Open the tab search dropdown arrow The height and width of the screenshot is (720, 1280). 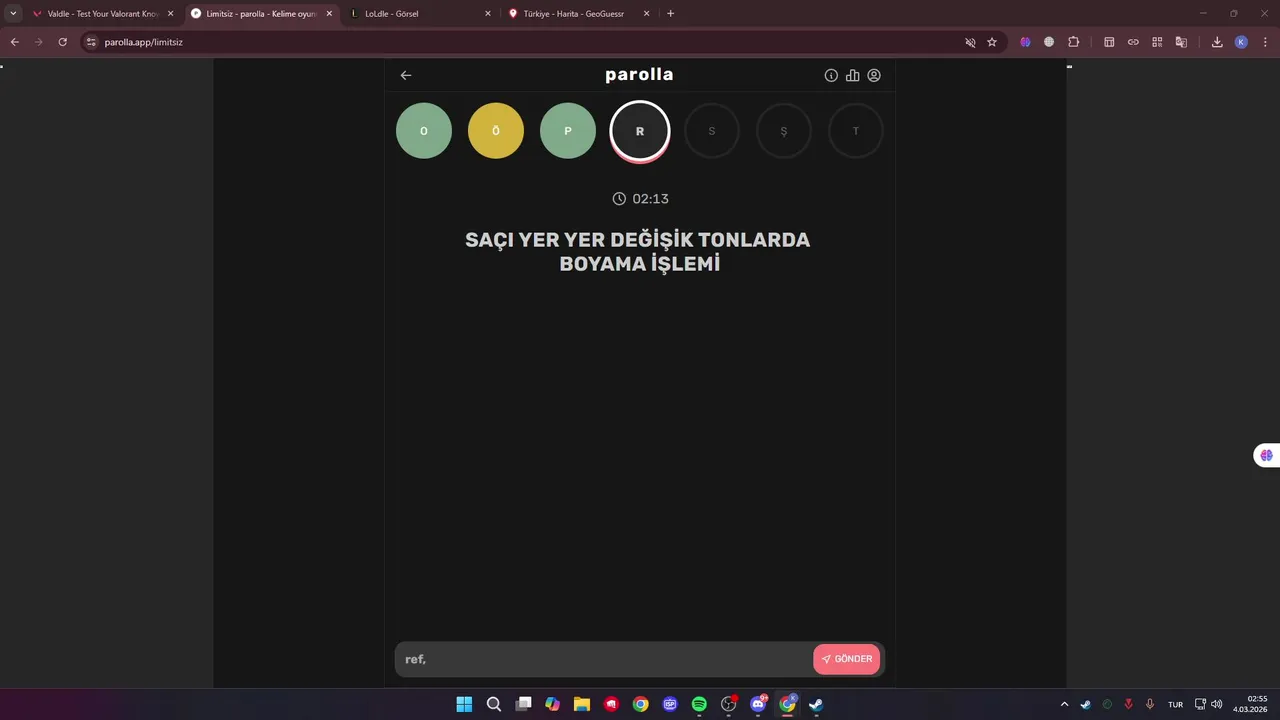pyautogui.click(x=13, y=14)
